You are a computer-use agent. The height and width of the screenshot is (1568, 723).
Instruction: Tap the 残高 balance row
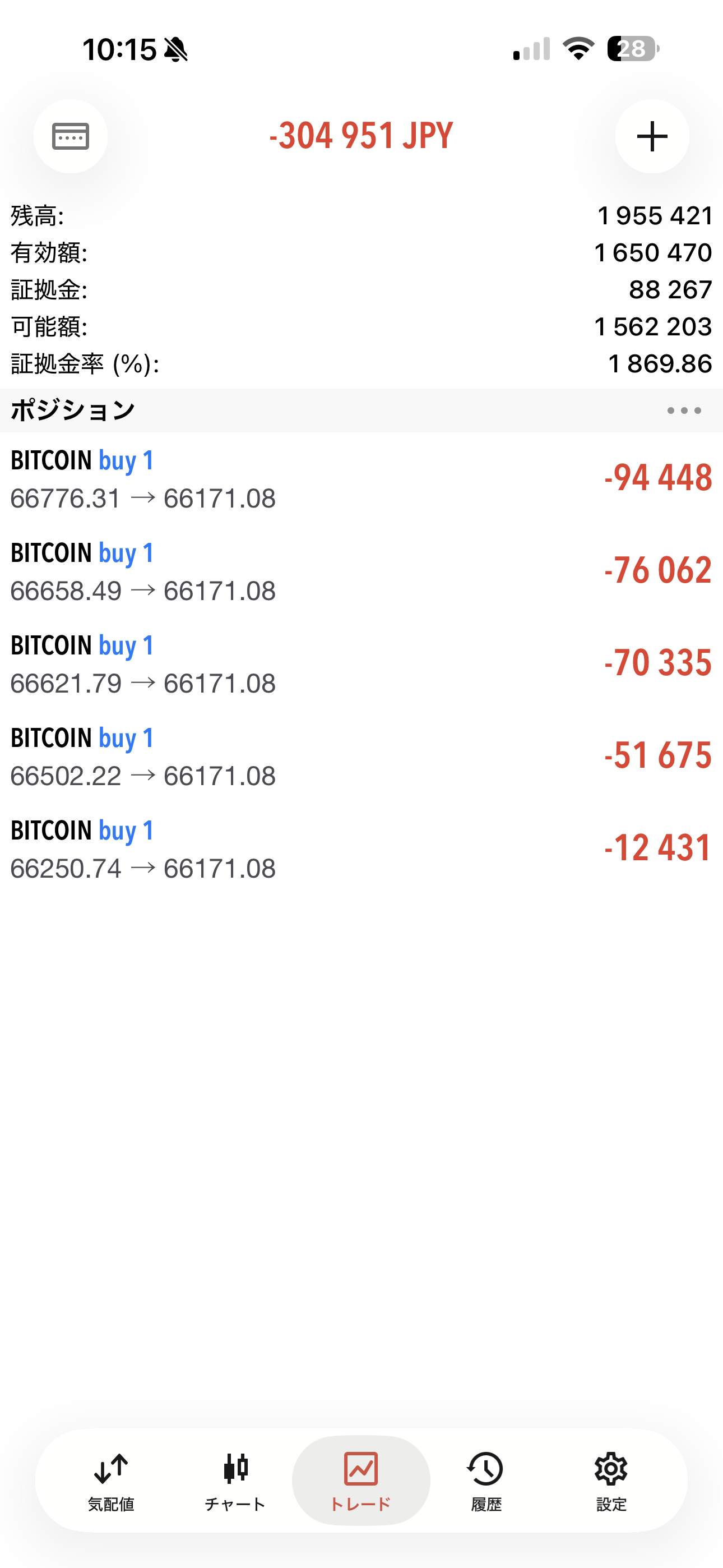pyautogui.click(x=361, y=216)
